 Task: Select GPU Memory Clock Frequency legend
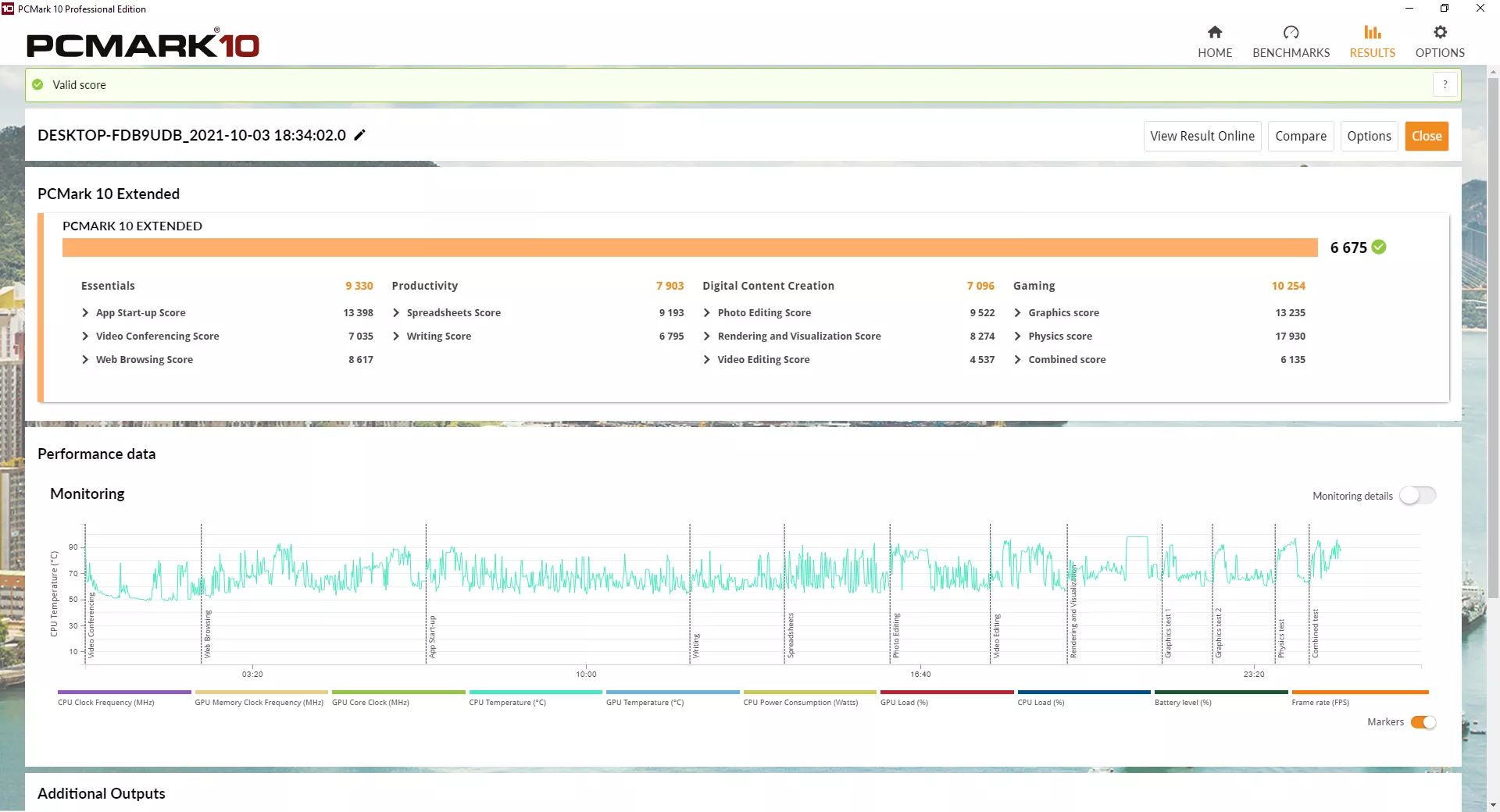261,698
